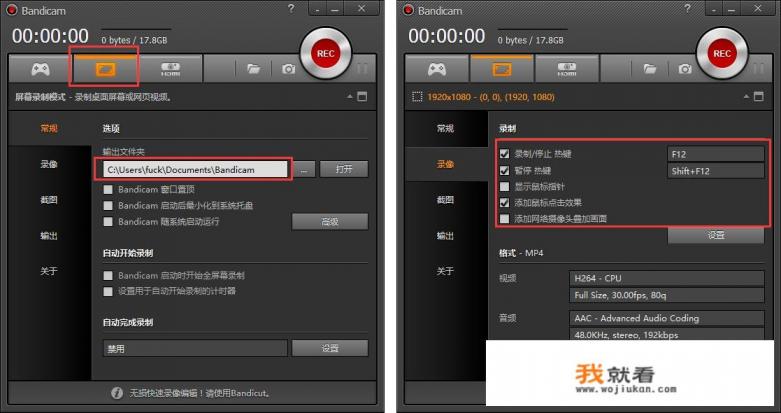Click Shift+F12 pause hotkey field
The width and height of the screenshot is (781, 413).
pyautogui.click(x=715, y=171)
